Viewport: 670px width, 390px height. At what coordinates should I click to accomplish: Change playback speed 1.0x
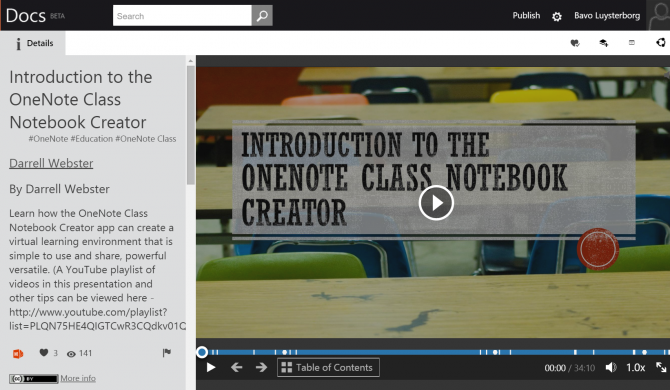[x=635, y=367]
